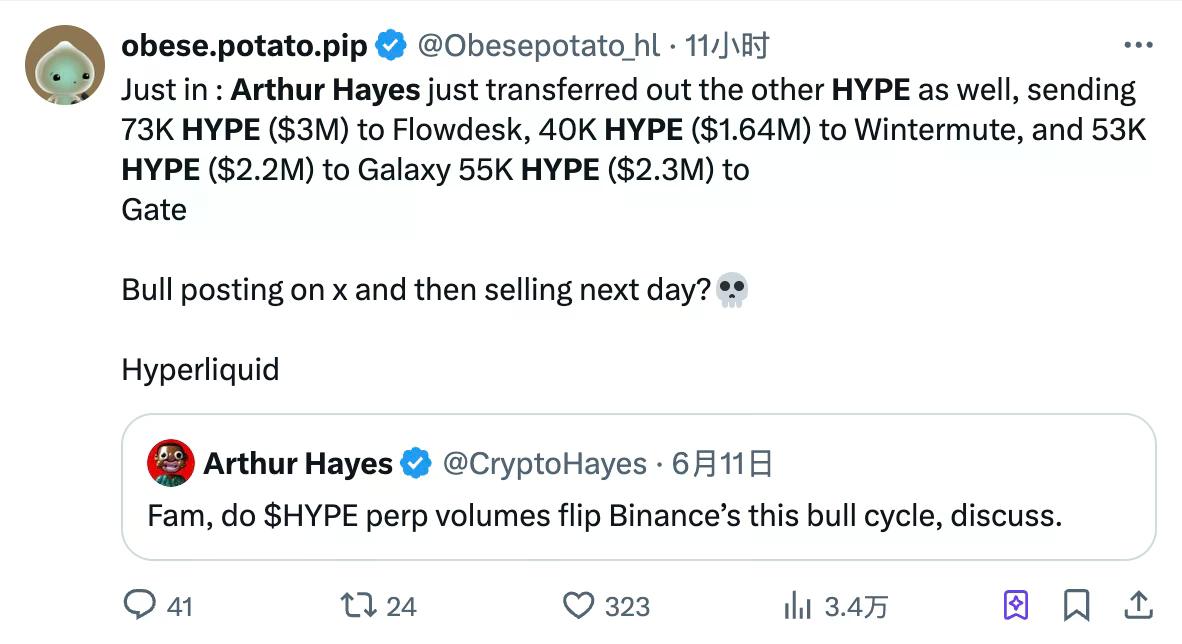Image resolution: width=1182 pixels, height=644 pixels.
Task: Click the 11小时 timestamp link
Action: click(x=731, y=43)
